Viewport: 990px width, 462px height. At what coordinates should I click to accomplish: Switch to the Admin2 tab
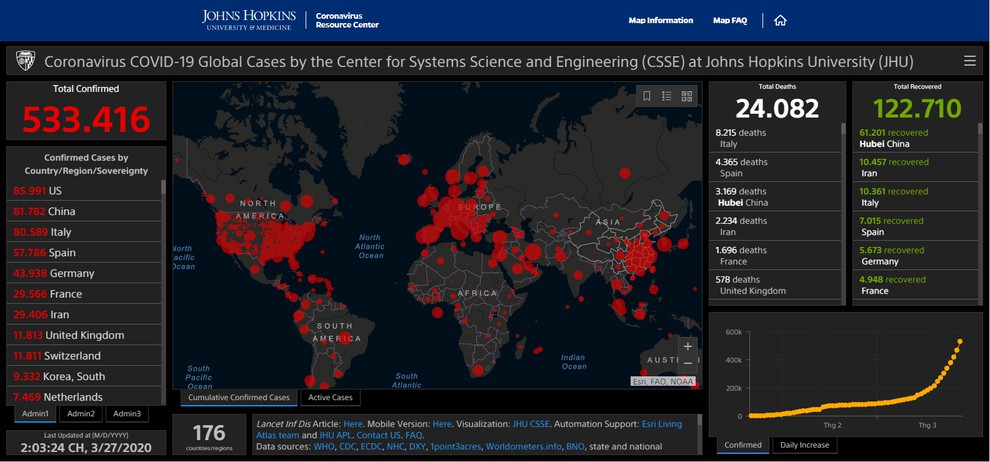(81, 414)
